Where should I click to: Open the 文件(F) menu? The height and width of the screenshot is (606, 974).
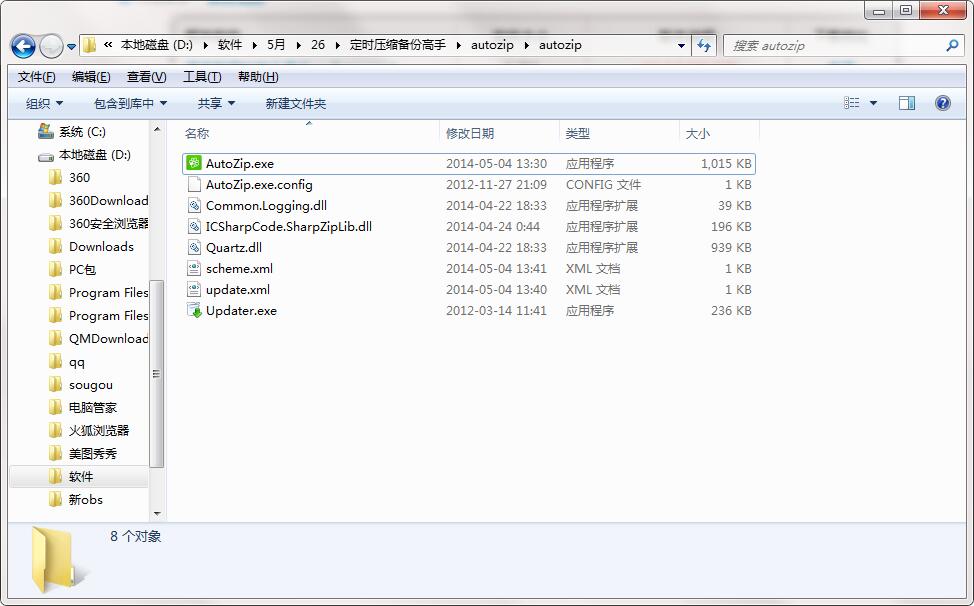[36, 77]
